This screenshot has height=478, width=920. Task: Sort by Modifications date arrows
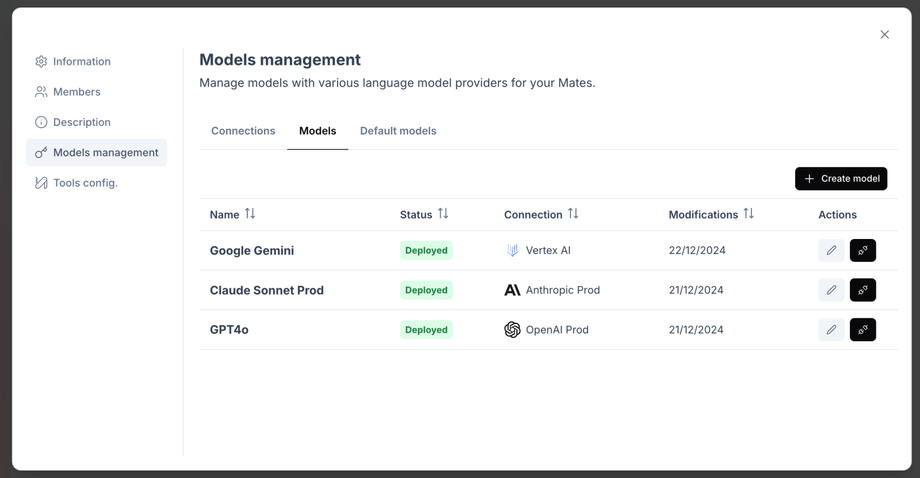tap(748, 214)
